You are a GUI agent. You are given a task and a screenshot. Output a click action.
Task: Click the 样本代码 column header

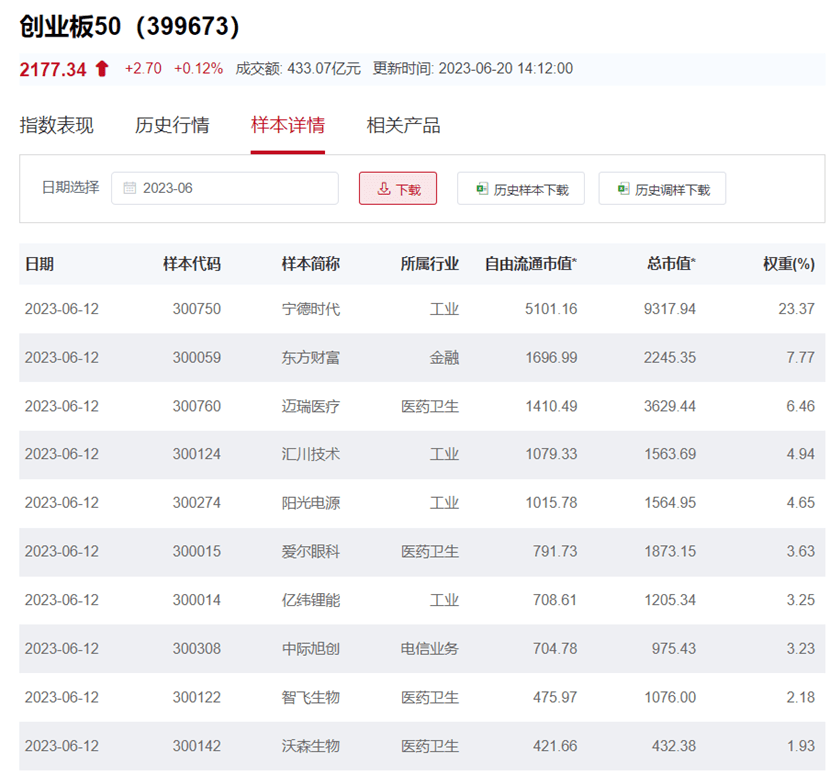(192, 264)
